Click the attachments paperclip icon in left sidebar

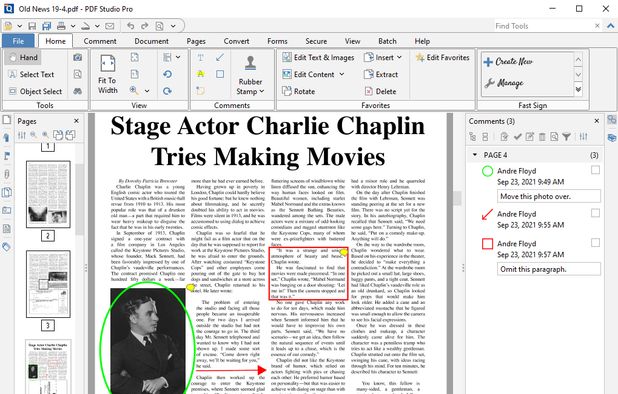[x=7, y=174]
